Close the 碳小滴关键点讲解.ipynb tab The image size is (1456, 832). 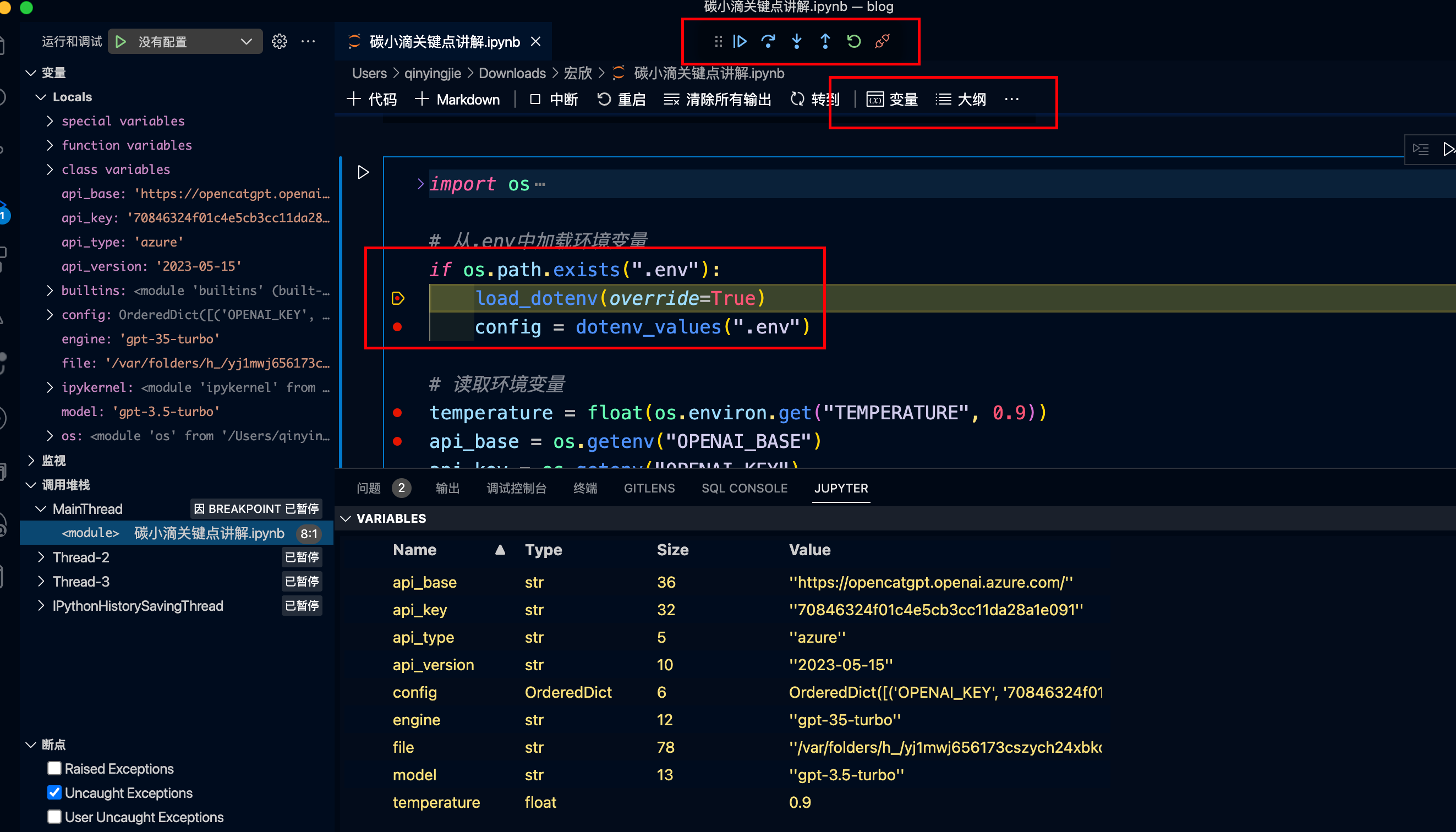535,41
